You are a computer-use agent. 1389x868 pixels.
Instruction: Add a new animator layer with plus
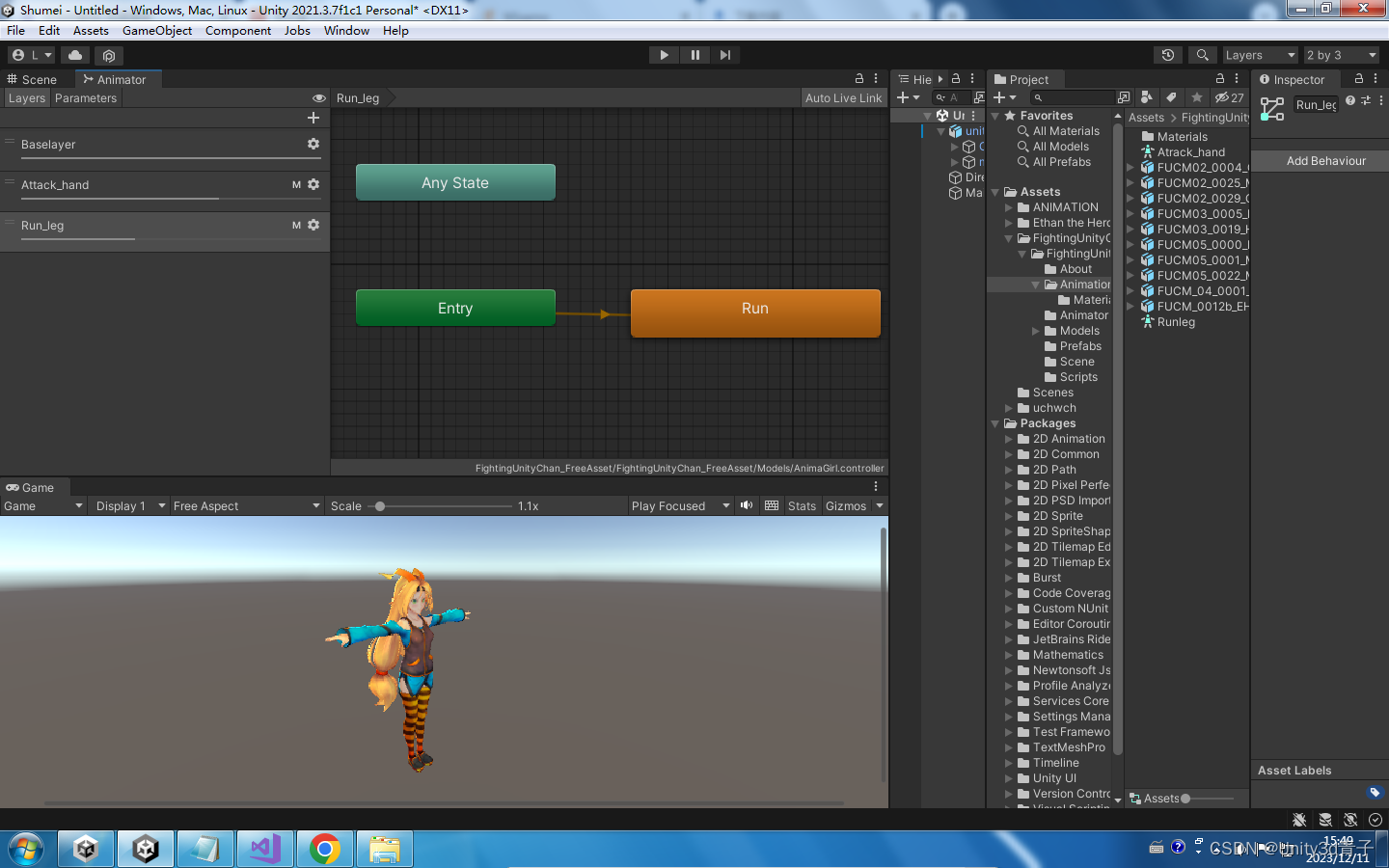click(x=313, y=118)
